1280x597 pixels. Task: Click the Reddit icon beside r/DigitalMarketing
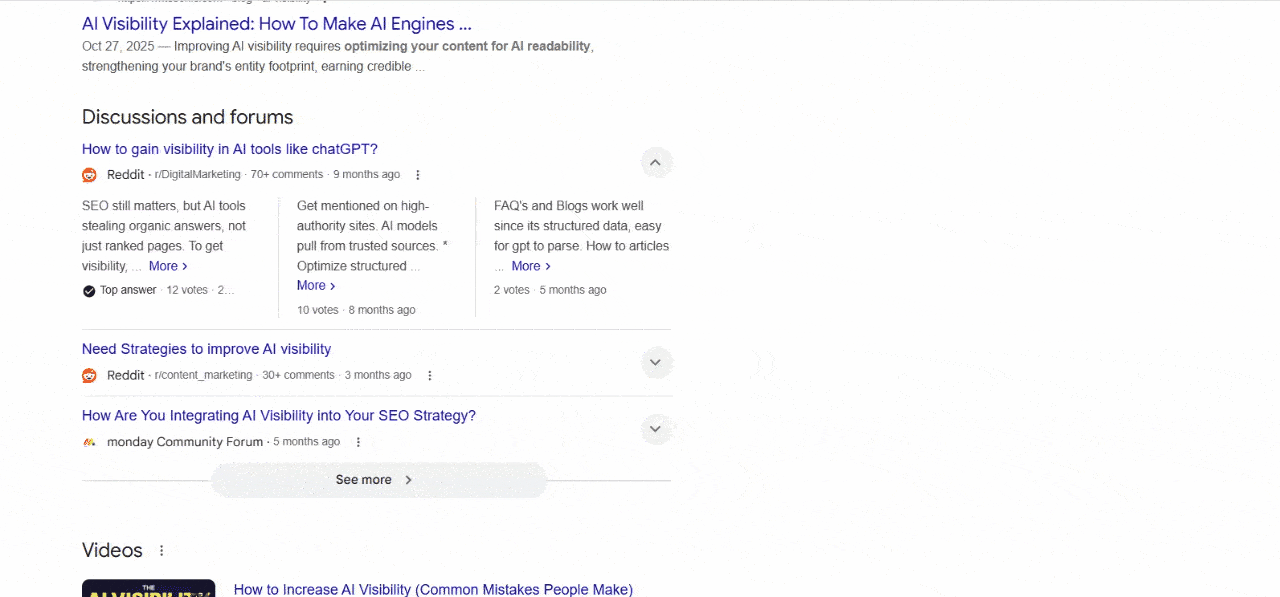[x=88, y=174]
